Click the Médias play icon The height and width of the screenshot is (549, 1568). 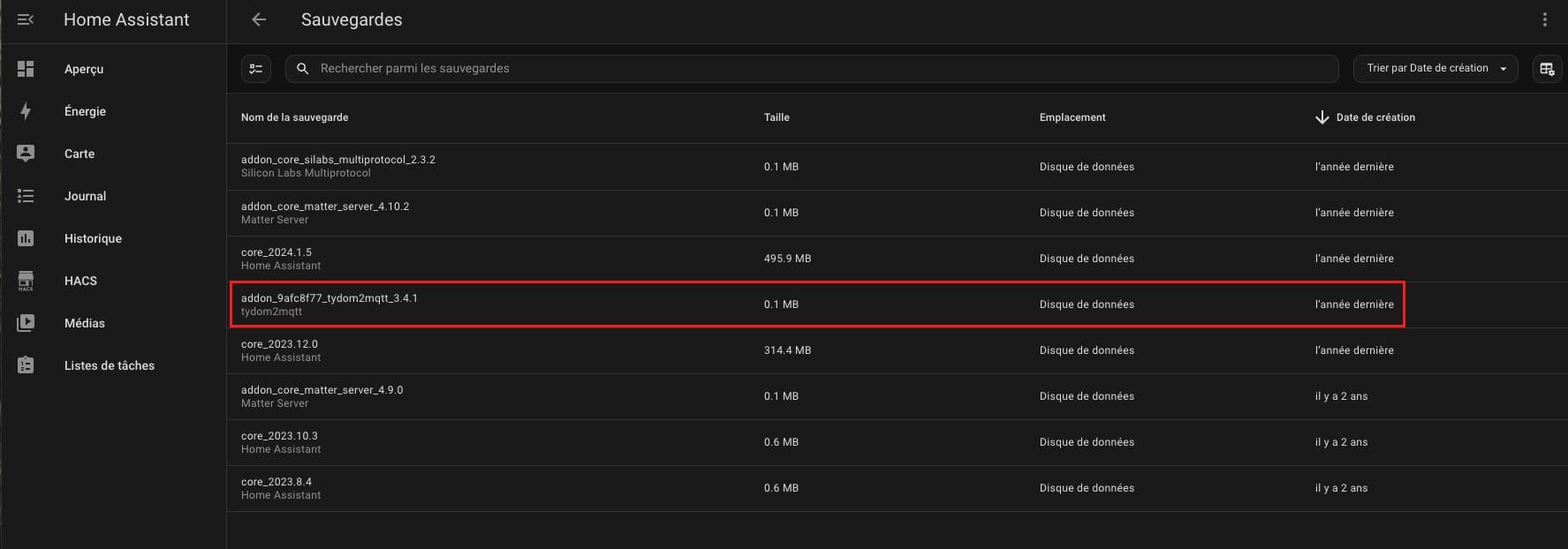point(26,323)
